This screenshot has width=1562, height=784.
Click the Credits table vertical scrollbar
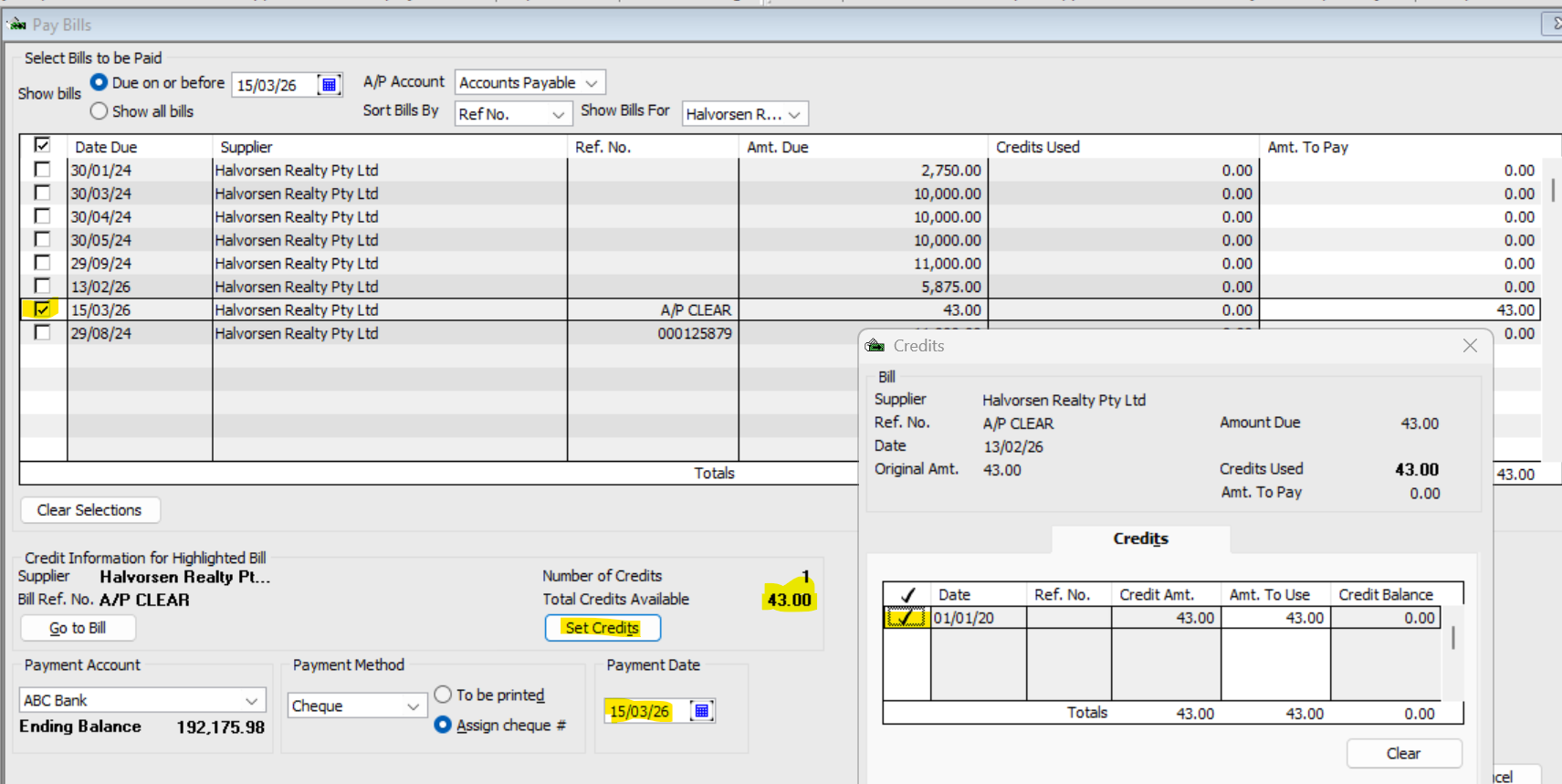1452,638
